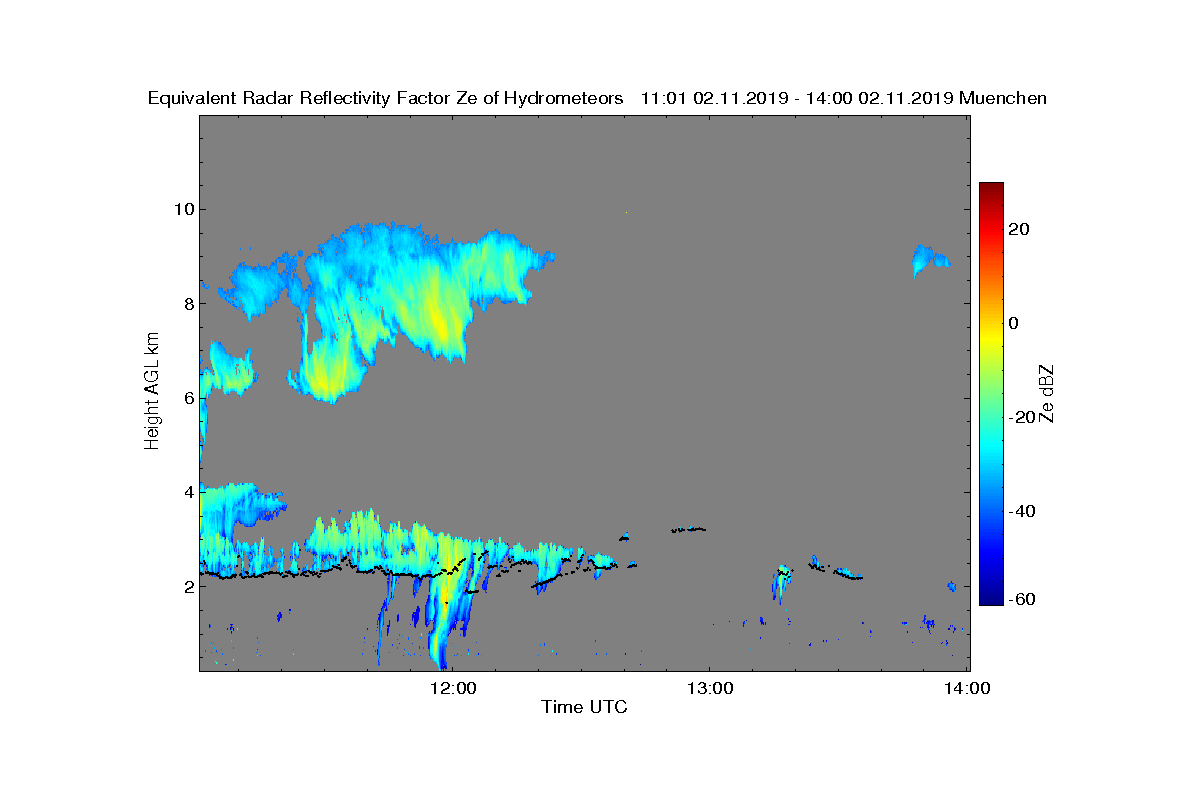Click the dark blue bottom of the colorbar

[x=991, y=598]
